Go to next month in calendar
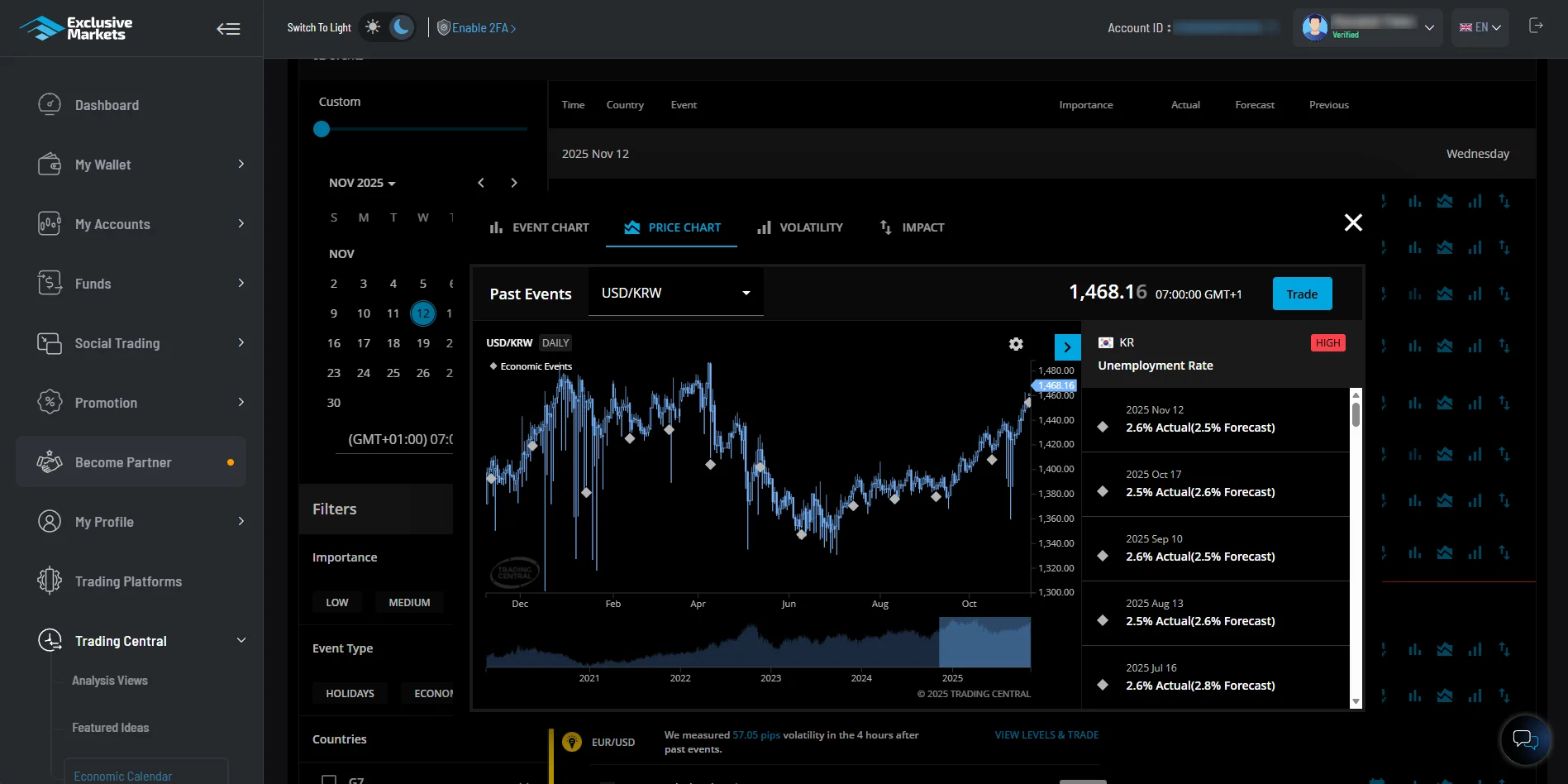The width and height of the screenshot is (1568, 784). click(x=514, y=183)
